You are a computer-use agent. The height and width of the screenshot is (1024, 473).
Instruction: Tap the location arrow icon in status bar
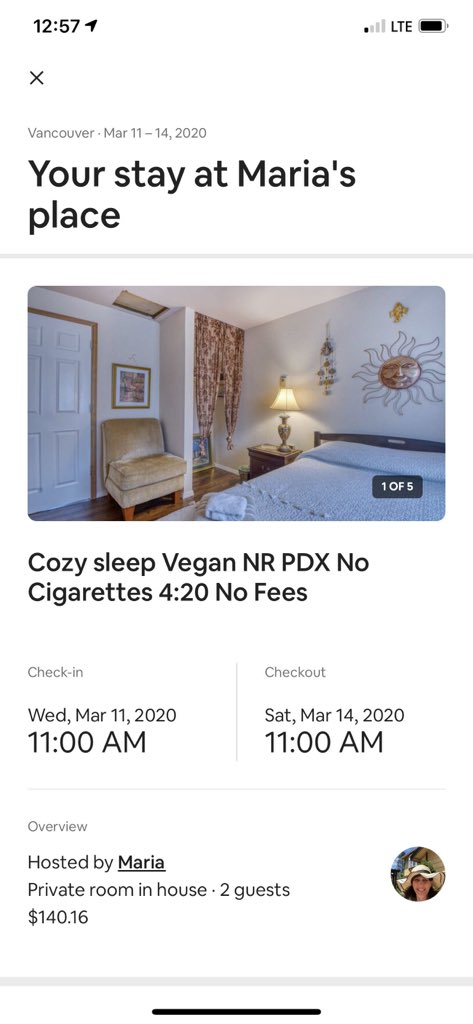coord(92,26)
